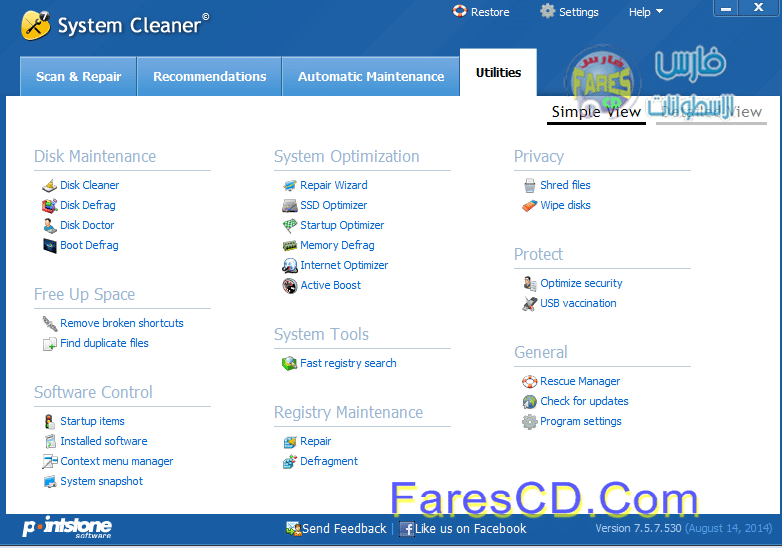782x548 pixels.
Task: Open the Installed software link
Action: (104, 441)
